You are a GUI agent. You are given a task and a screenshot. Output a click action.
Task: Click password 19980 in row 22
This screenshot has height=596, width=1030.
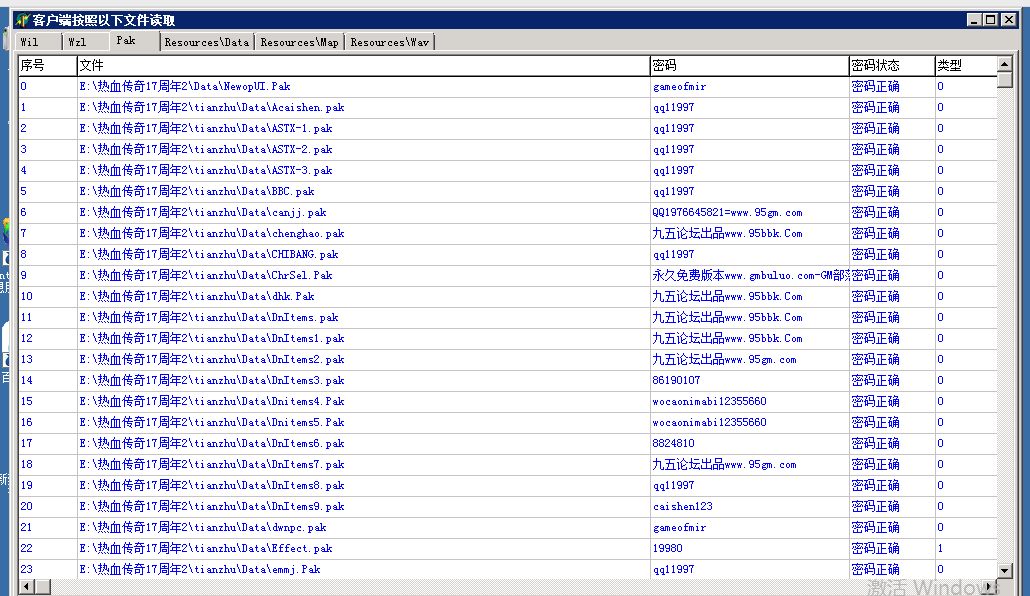(x=667, y=549)
